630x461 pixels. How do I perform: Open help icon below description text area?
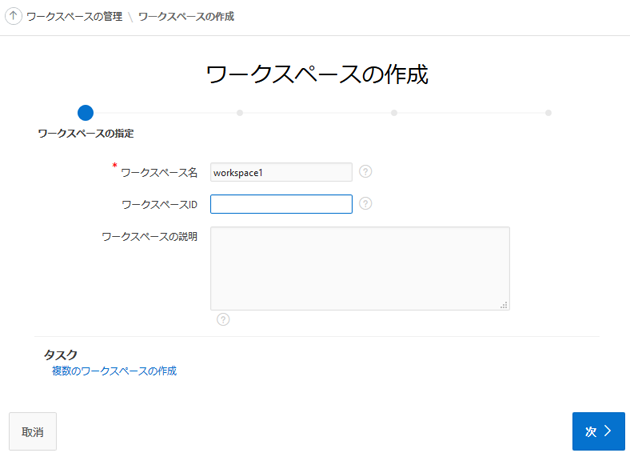pyautogui.click(x=223, y=320)
